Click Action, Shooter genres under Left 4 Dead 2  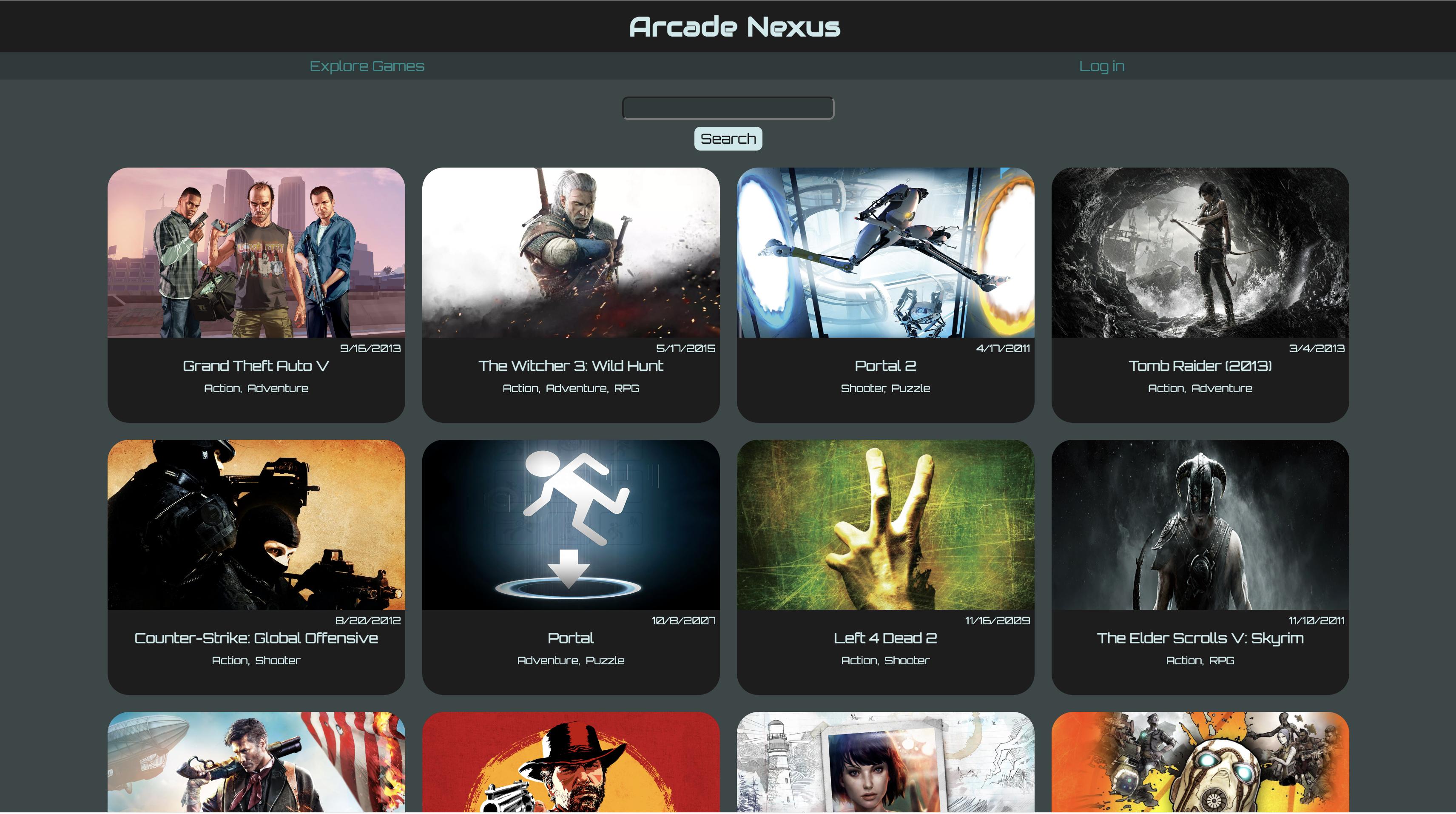point(886,660)
